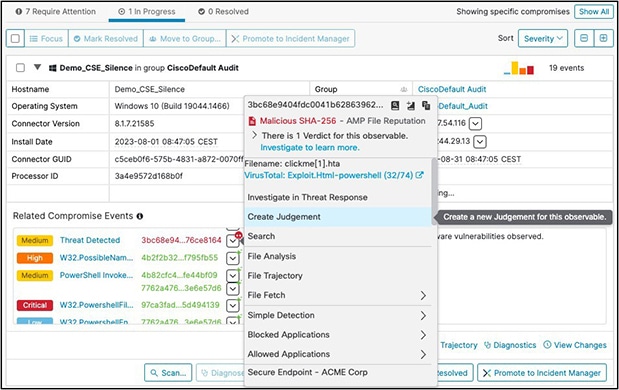Open the W32.PossibleNam... event link

tap(96, 258)
